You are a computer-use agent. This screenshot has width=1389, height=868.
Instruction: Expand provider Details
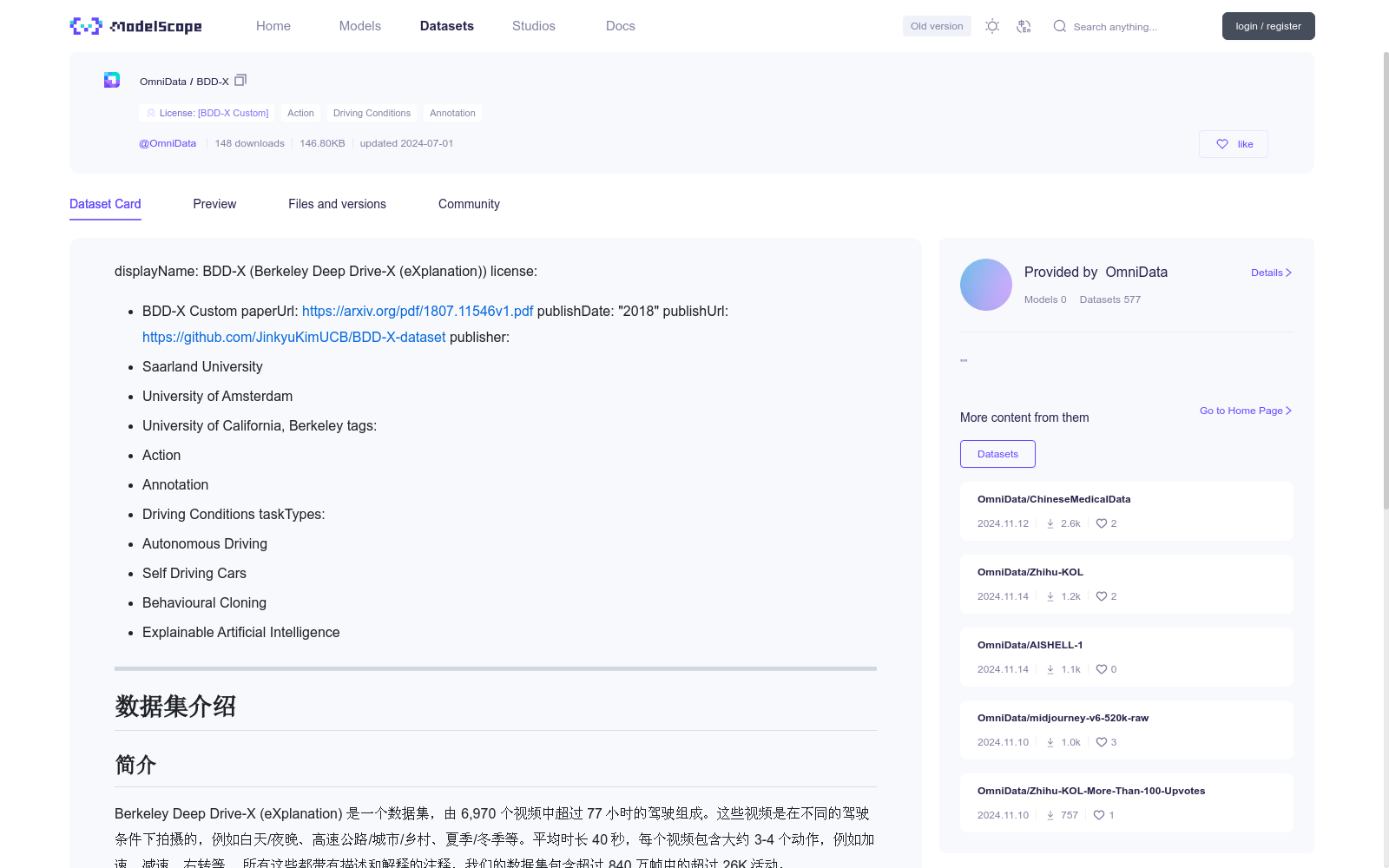tap(1270, 272)
